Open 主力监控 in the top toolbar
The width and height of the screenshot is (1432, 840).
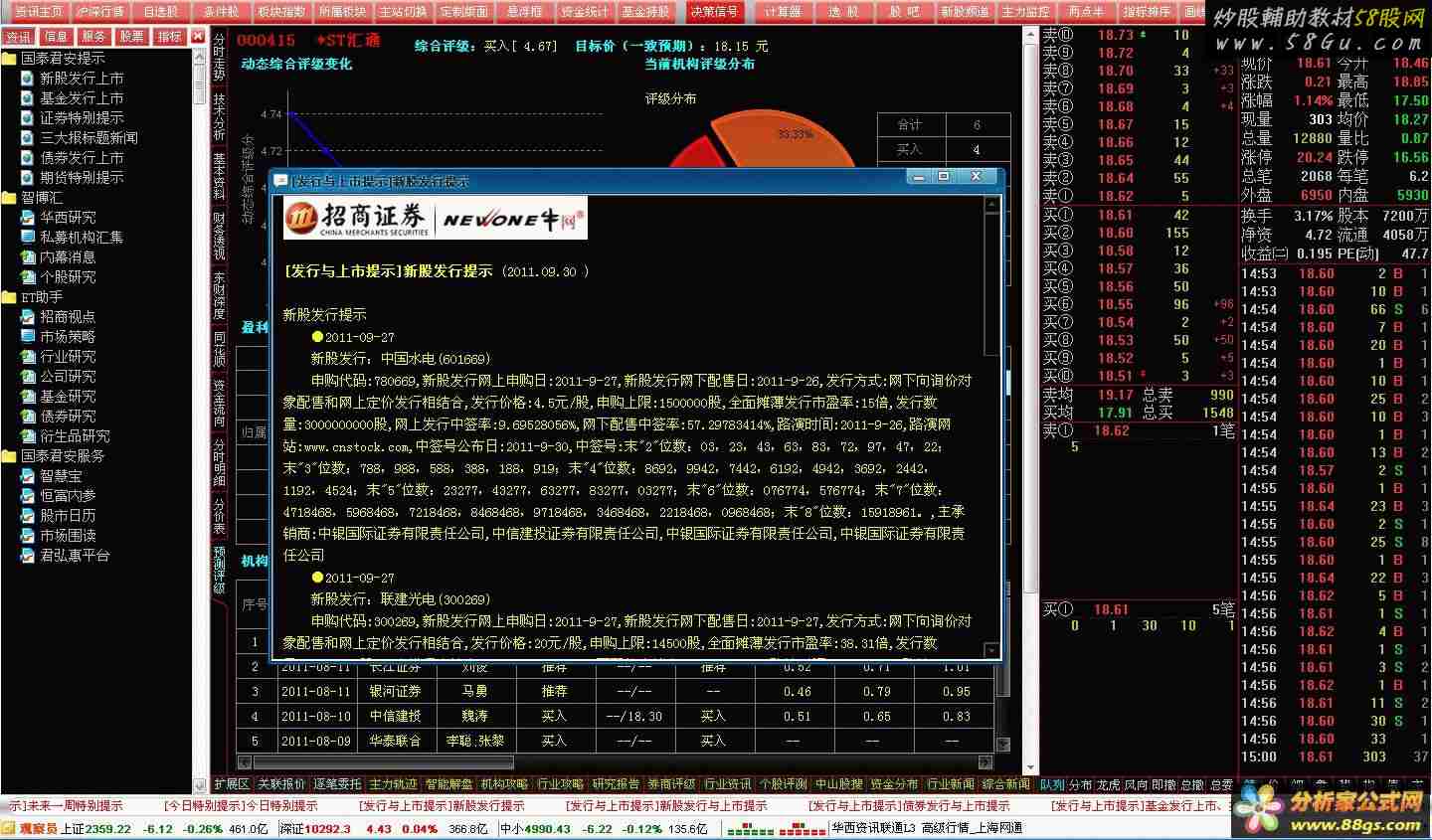pos(1025,12)
